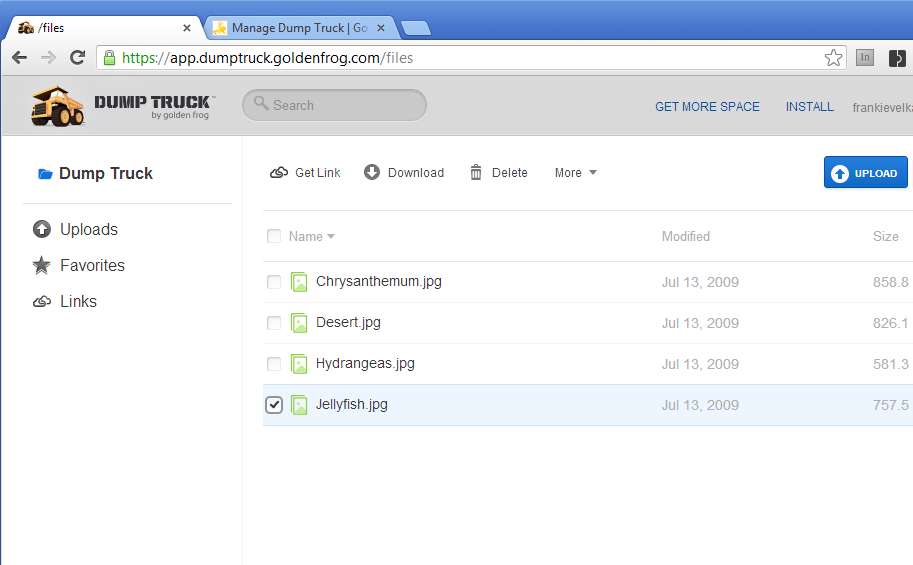This screenshot has width=913, height=565.
Task: Bookmark page with star icon
Action: click(x=833, y=58)
